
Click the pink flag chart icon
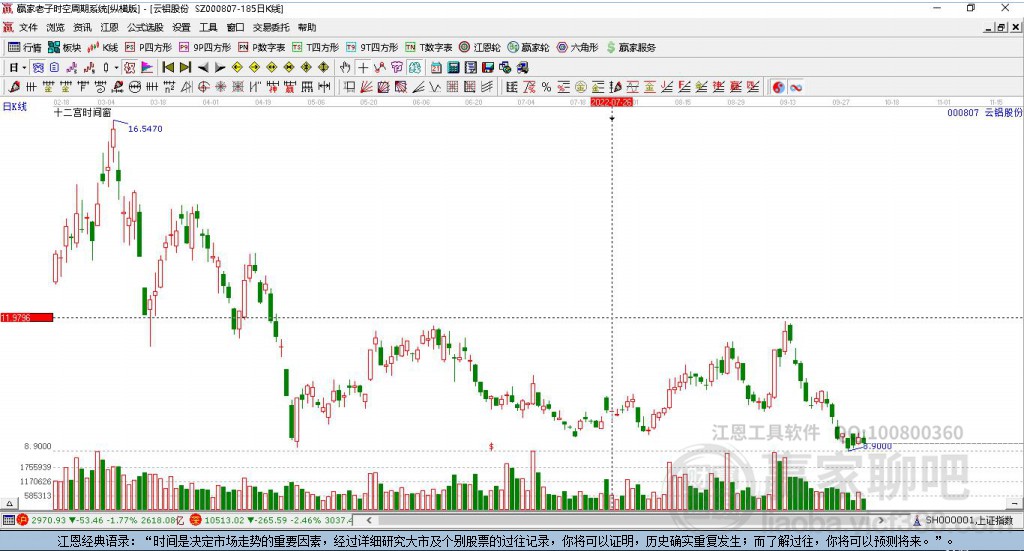pos(147,67)
